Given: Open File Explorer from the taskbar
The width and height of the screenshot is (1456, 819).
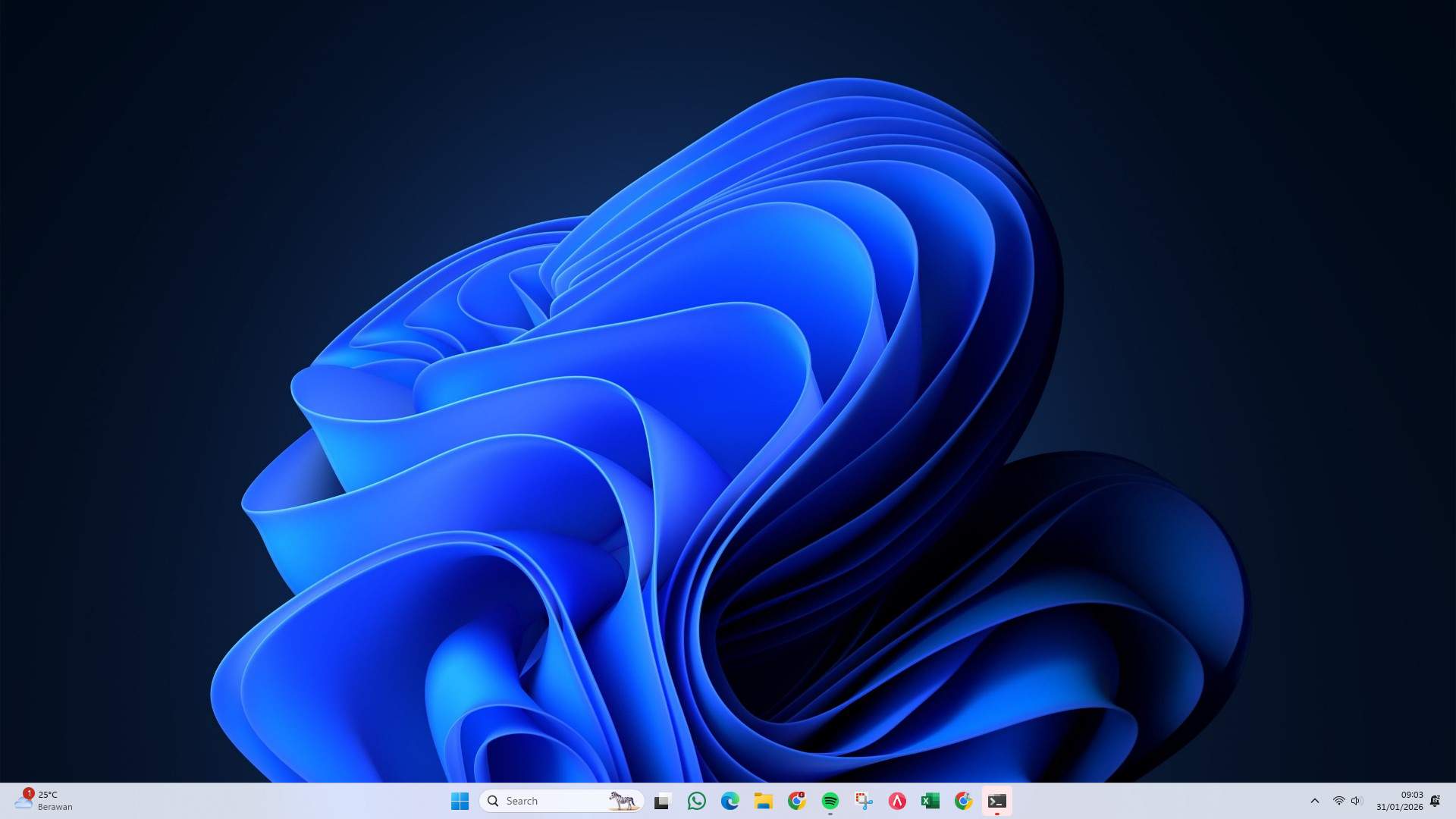Looking at the screenshot, I should [x=763, y=801].
